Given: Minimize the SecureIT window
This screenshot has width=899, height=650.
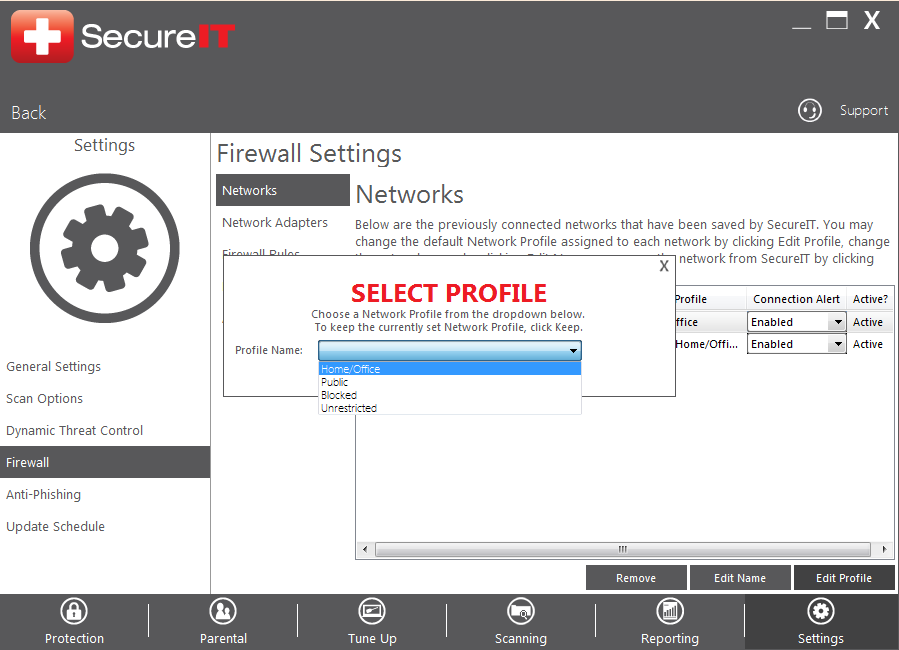Looking at the screenshot, I should (802, 26).
